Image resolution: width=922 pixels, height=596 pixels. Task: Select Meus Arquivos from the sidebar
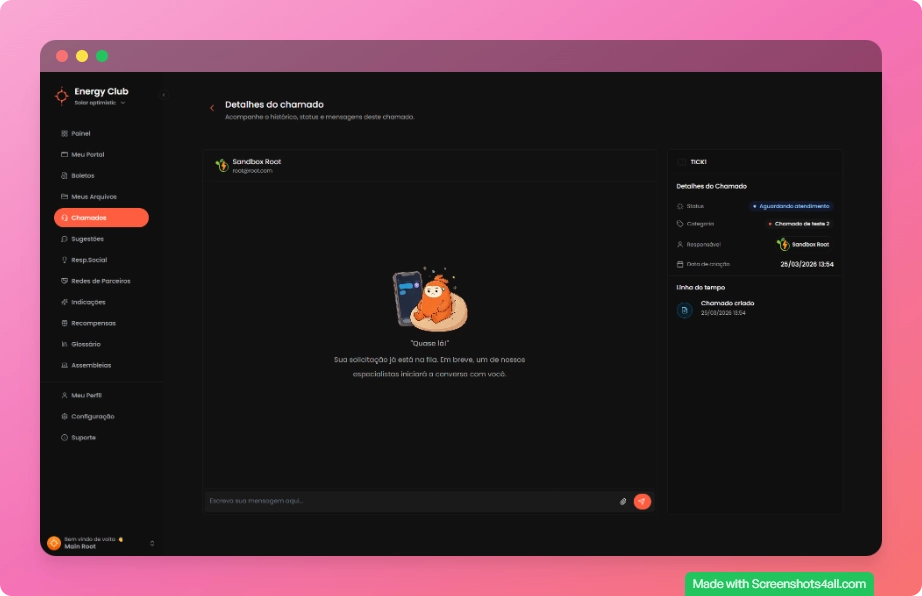tap(93, 196)
